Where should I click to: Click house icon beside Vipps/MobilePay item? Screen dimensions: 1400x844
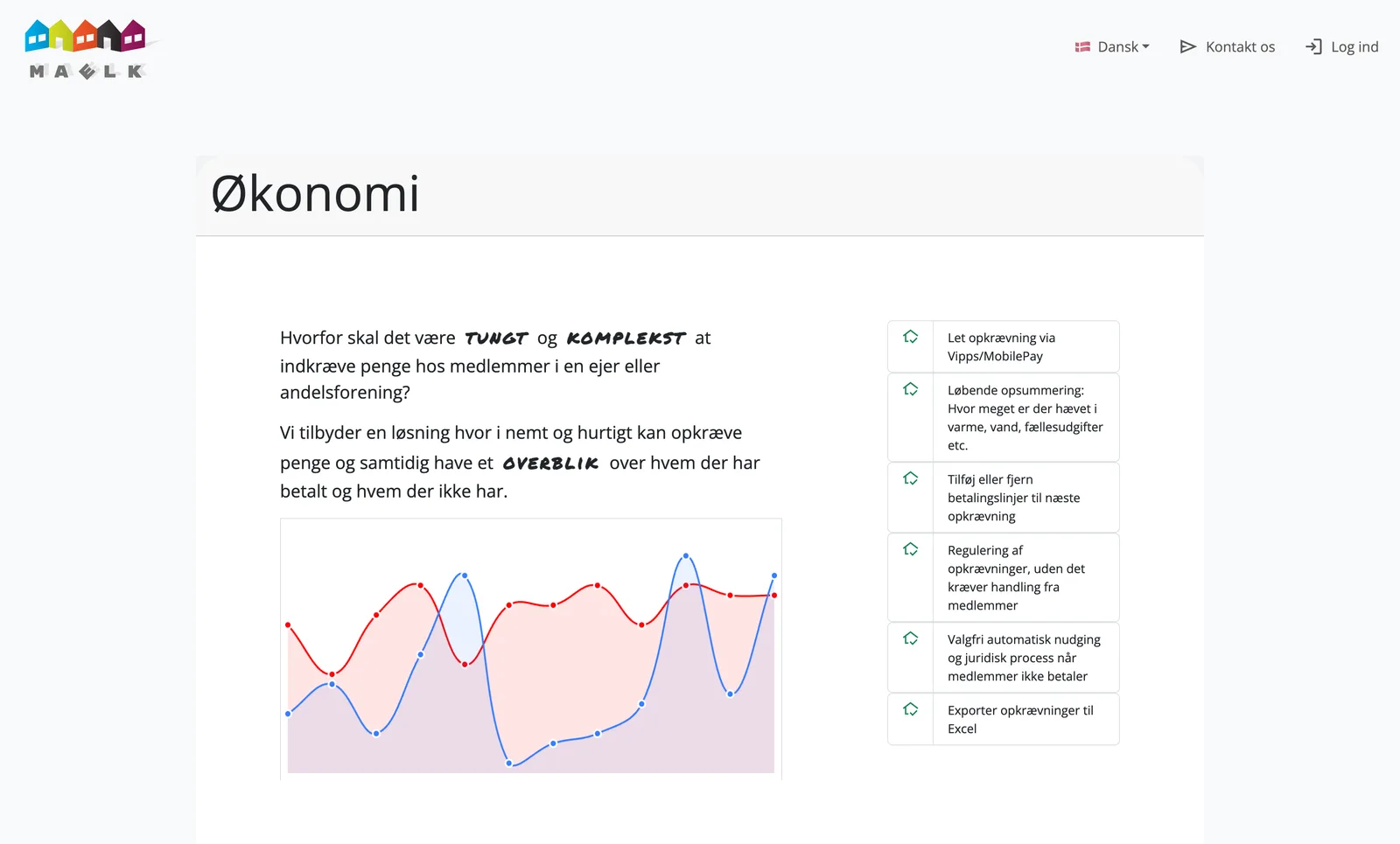[911, 337]
